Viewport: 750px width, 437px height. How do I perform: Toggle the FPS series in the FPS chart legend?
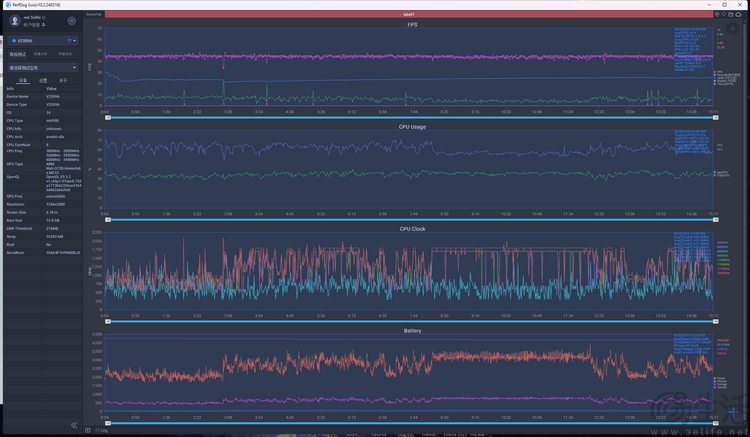tap(718, 72)
